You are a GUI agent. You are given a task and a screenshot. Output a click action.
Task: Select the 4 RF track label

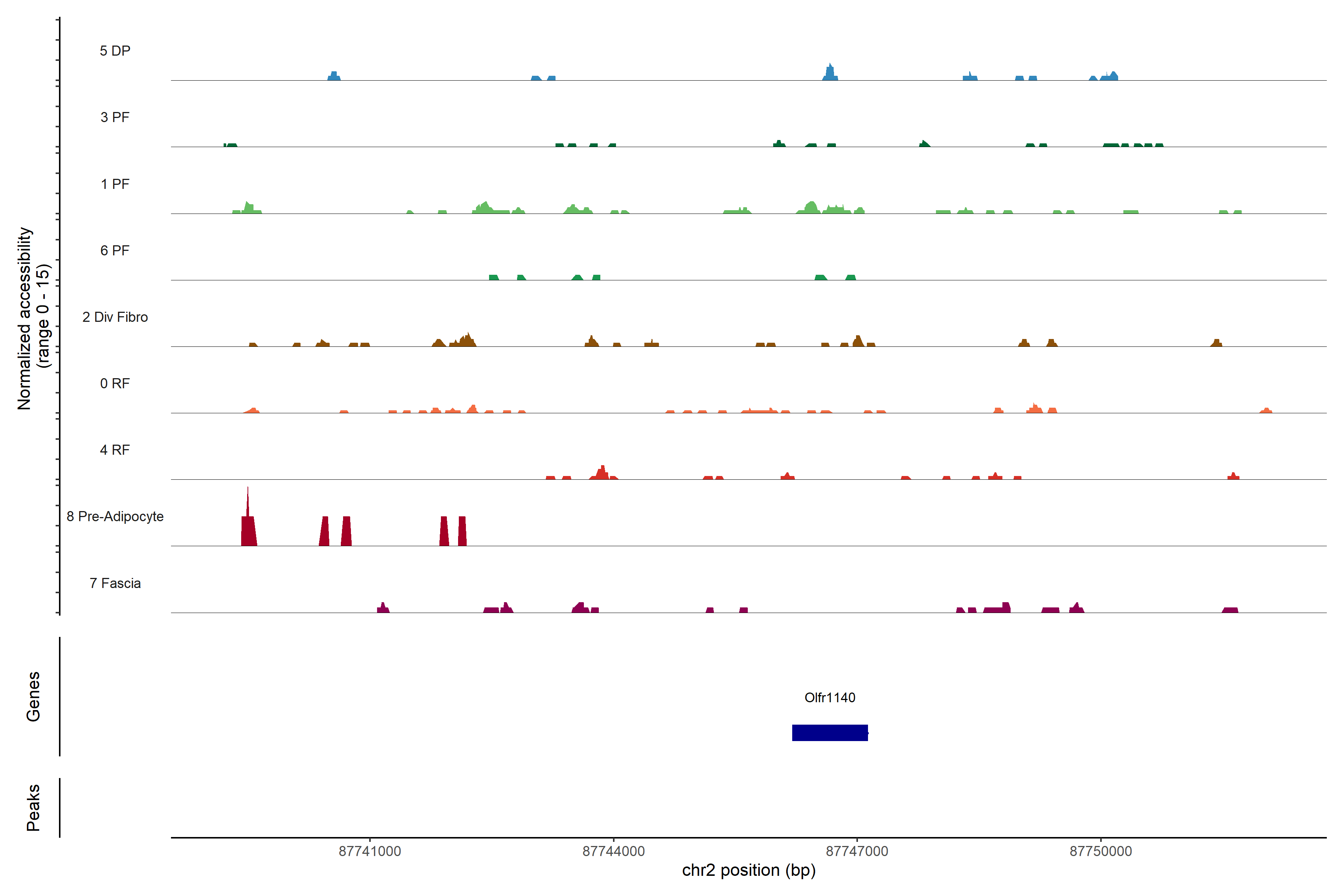point(115,450)
